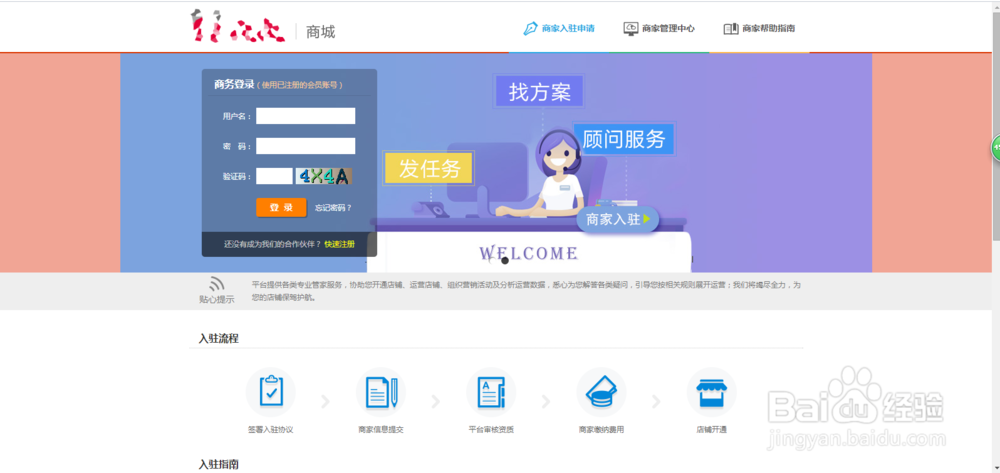1000x473 pixels.
Task: Refresh the captcha image 4X4A
Action: point(324,176)
